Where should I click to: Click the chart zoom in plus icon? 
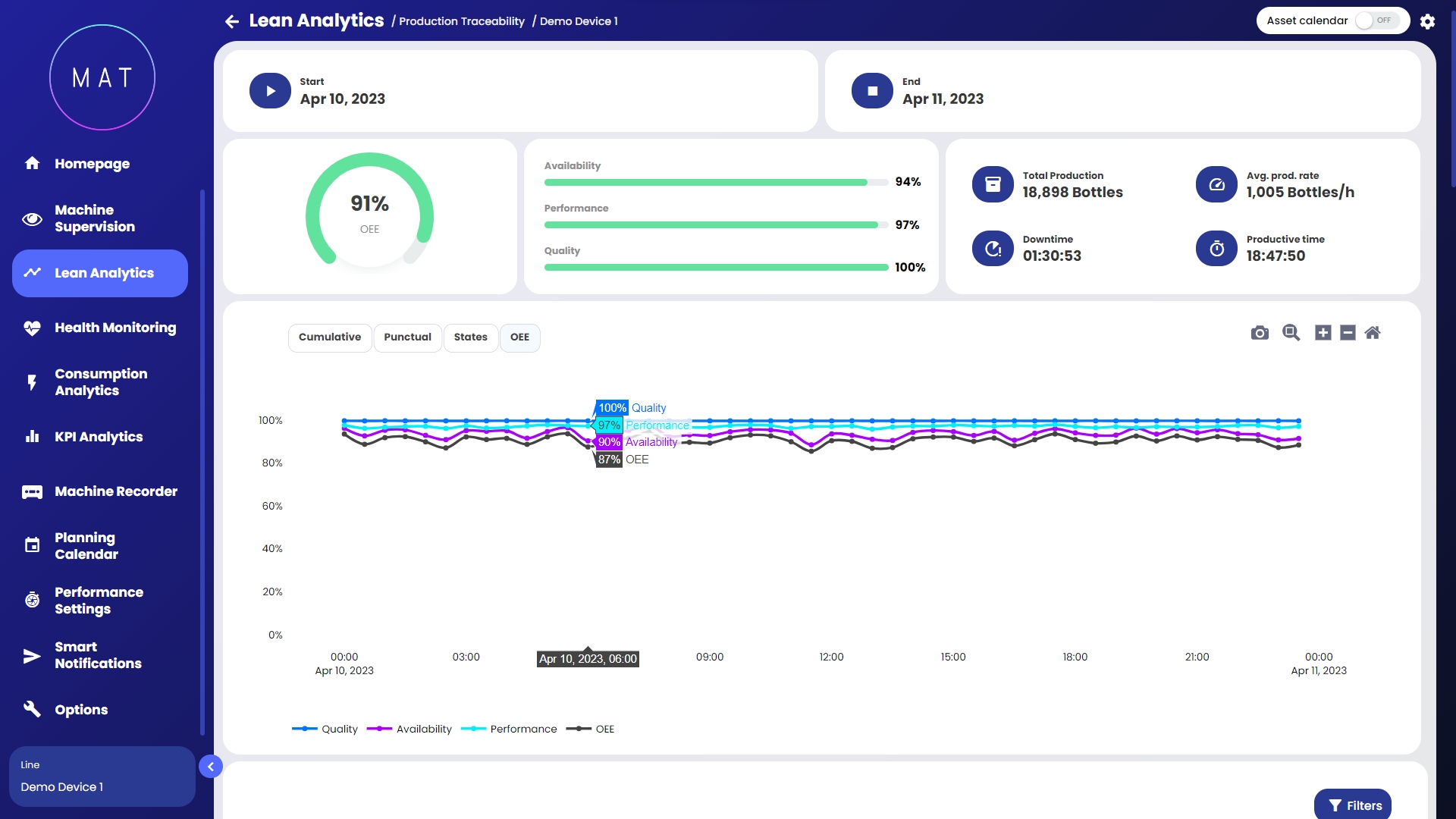[x=1323, y=333]
